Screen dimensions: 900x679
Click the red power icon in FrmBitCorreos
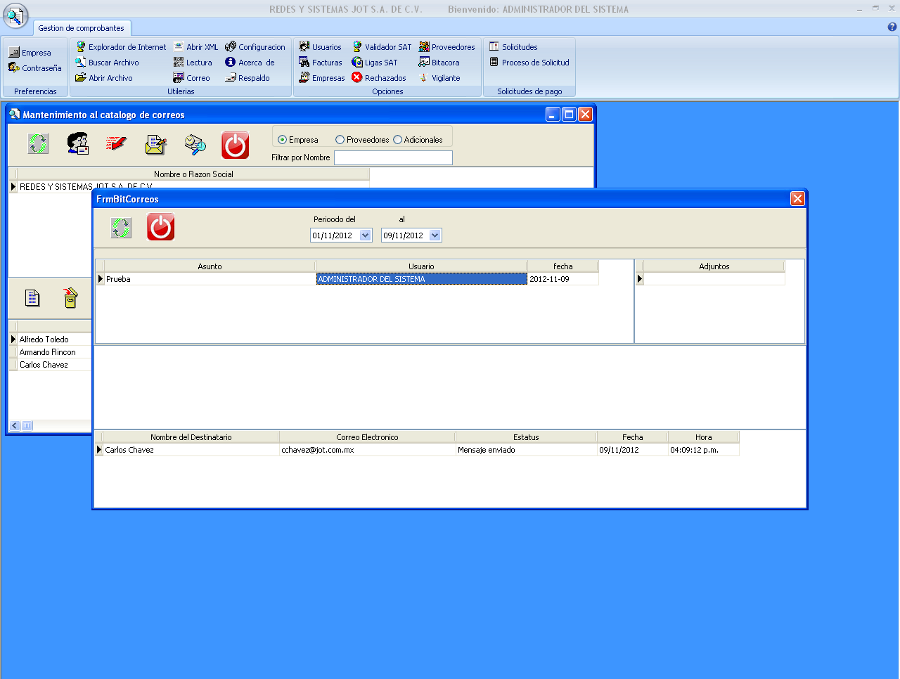coord(161,228)
